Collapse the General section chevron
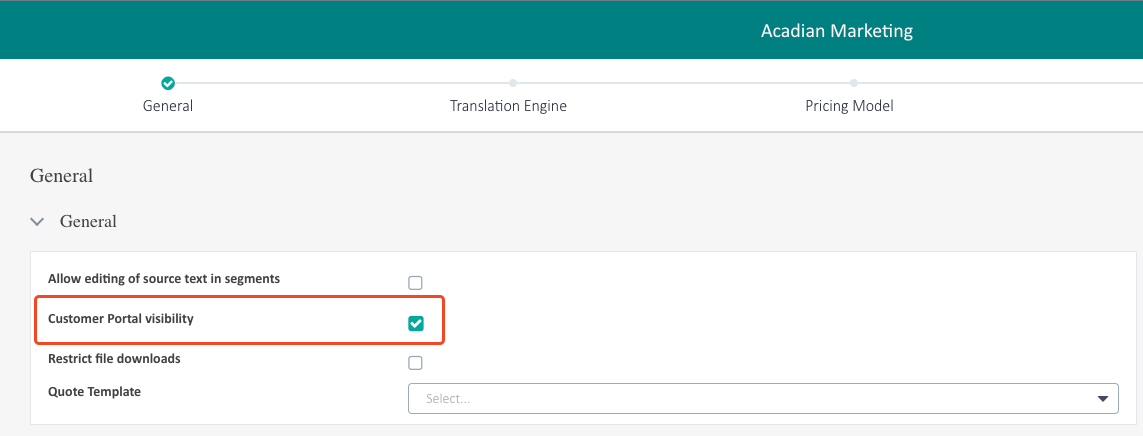1143x436 pixels. [37, 222]
